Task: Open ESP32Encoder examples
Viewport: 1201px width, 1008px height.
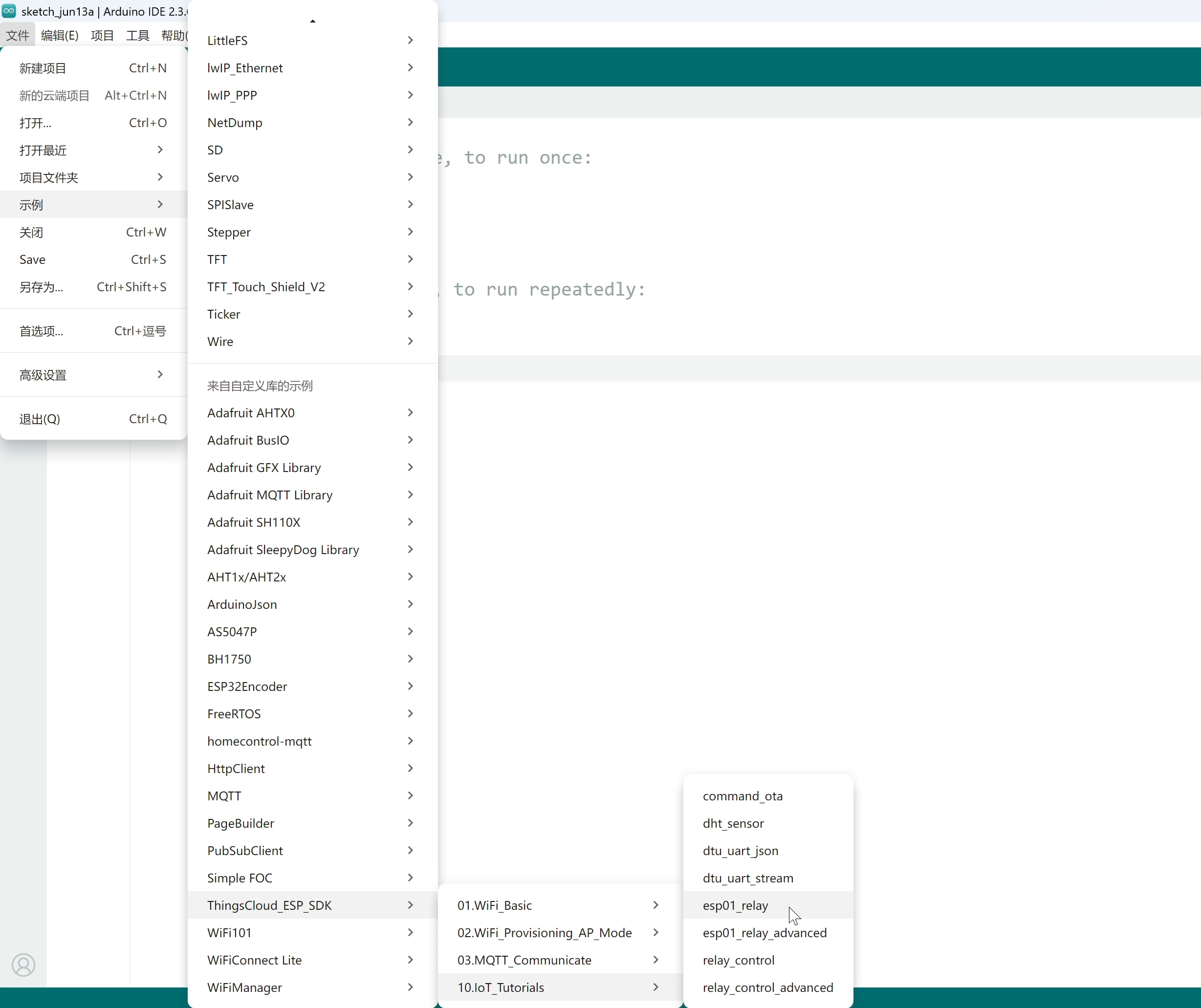Action: (x=313, y=686)
